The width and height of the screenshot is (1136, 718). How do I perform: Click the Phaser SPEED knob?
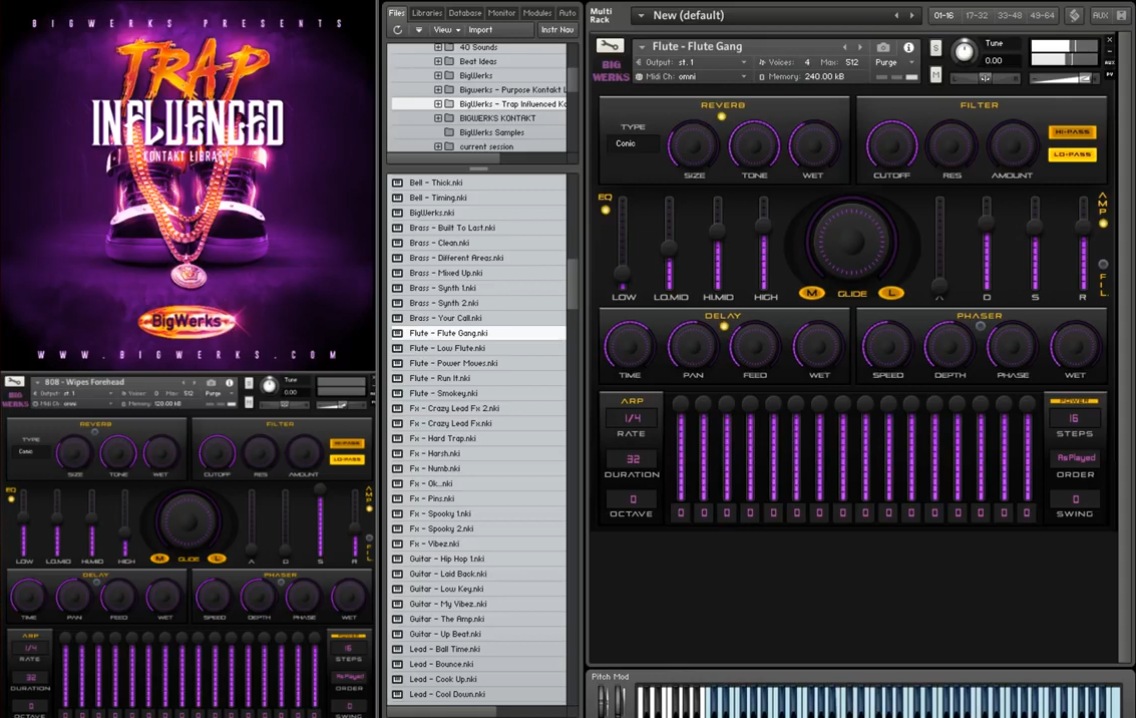pyautogui.click(x=888, y=346)
